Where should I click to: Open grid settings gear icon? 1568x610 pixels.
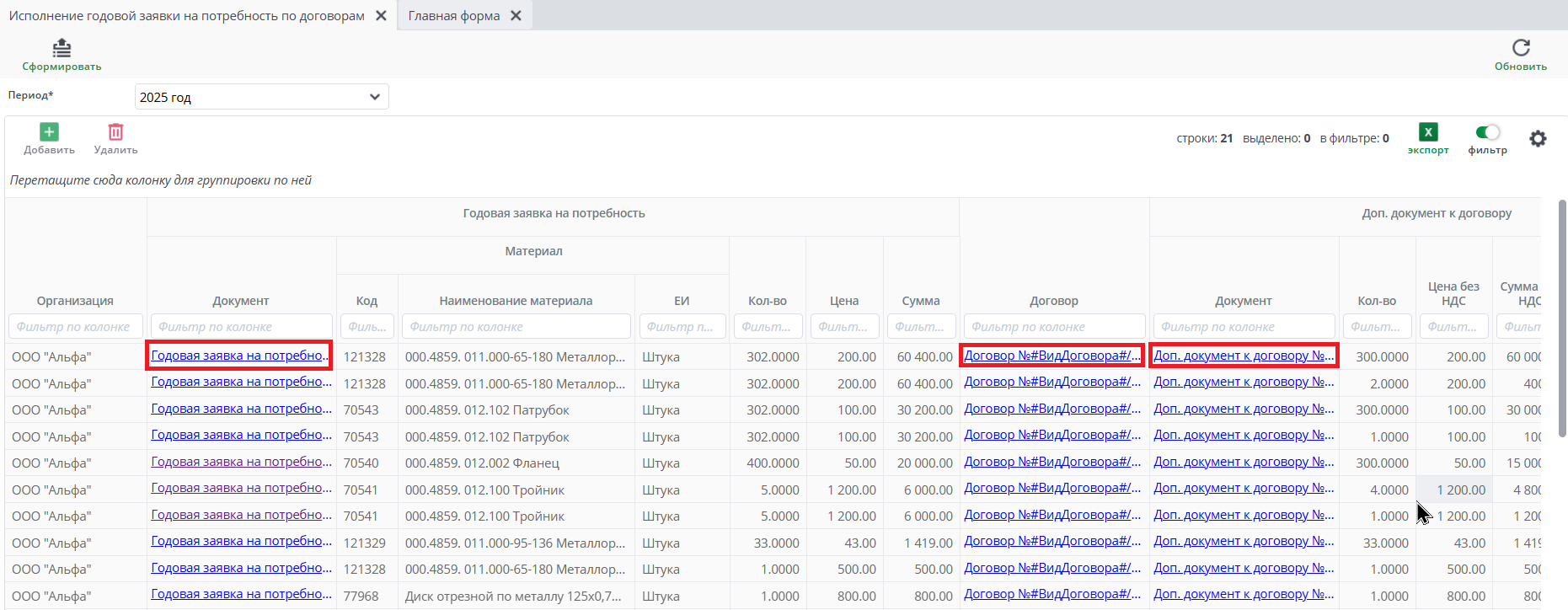pyautogui.click(x=1538, y=139)
